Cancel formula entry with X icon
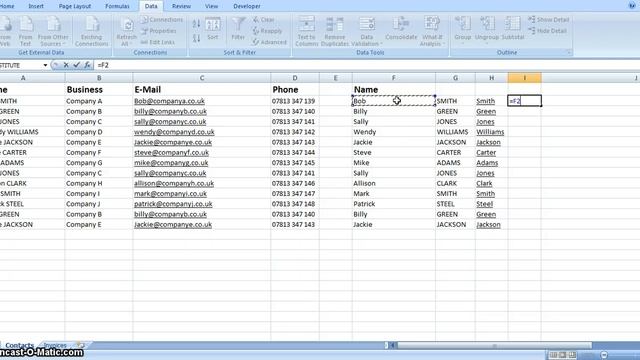Viewport: 640px width, 360px height. point(66,65)
